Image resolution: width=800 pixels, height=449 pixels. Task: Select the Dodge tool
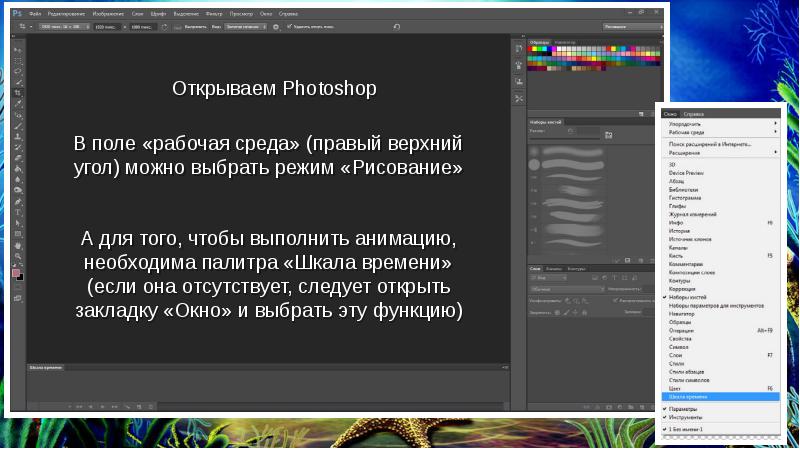click(18, 190)
